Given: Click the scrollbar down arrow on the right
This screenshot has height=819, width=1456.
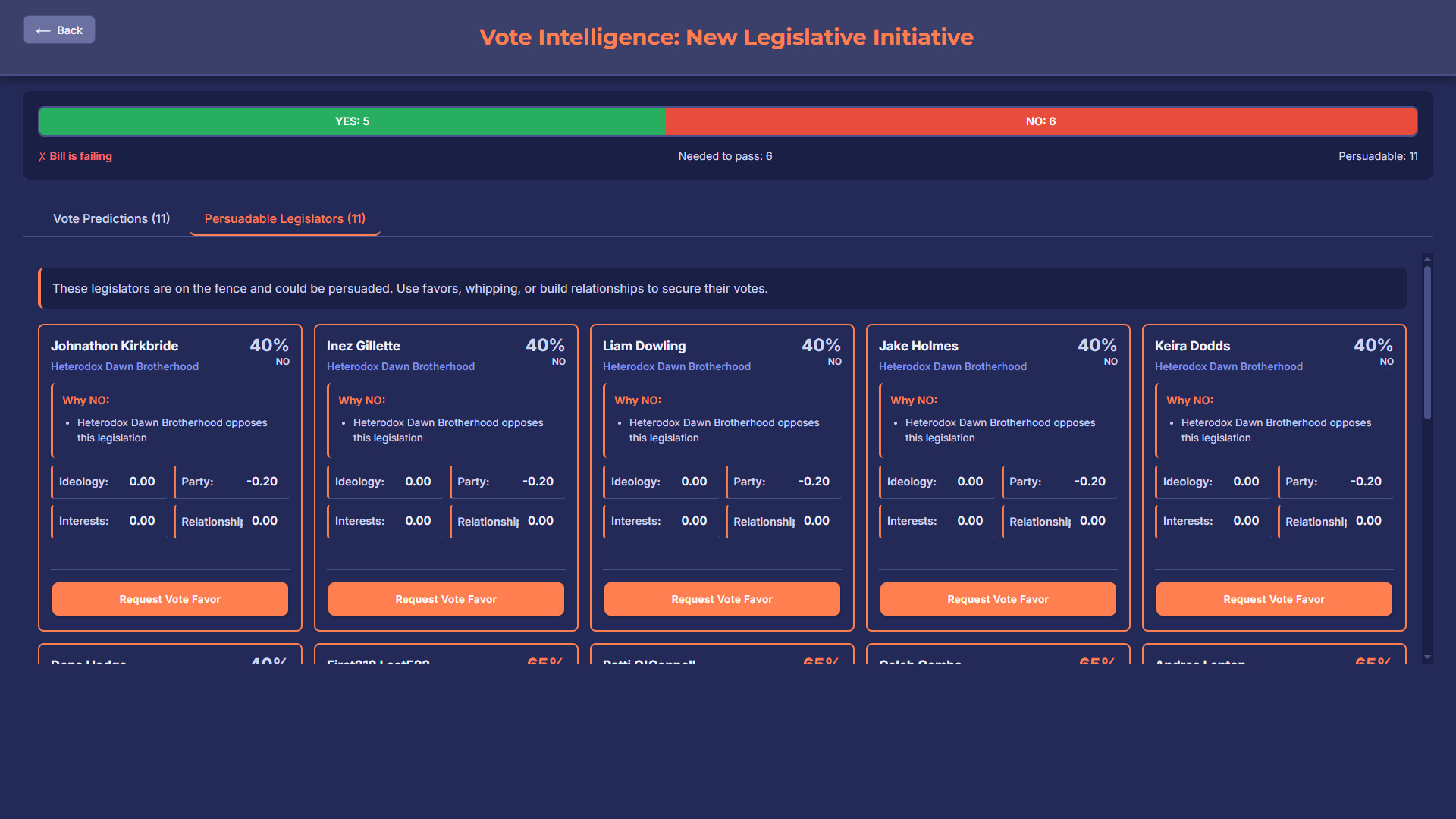Looking at the screenshot, I should click(x=1429, y=657).
